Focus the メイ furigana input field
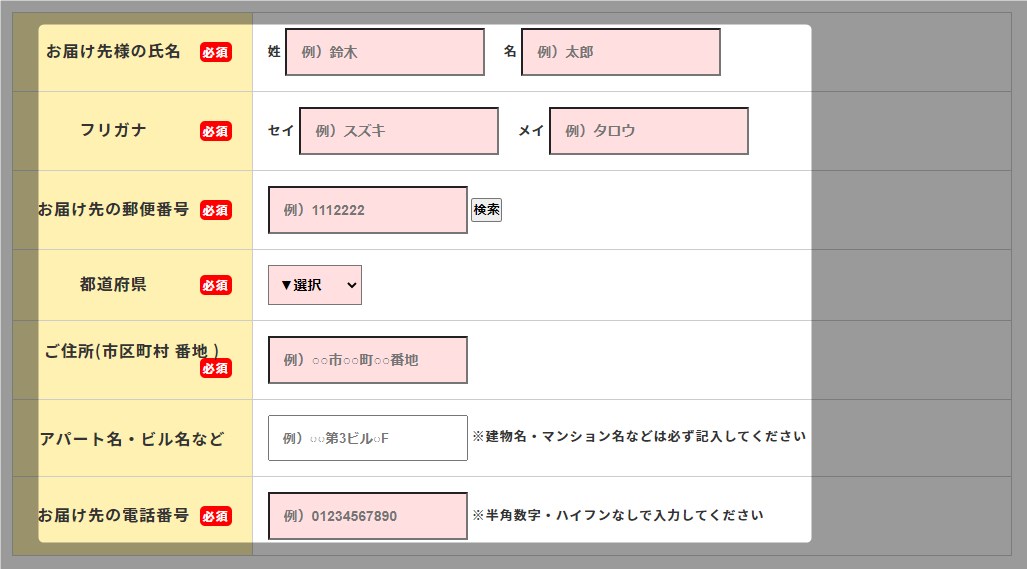 [648, 131]
